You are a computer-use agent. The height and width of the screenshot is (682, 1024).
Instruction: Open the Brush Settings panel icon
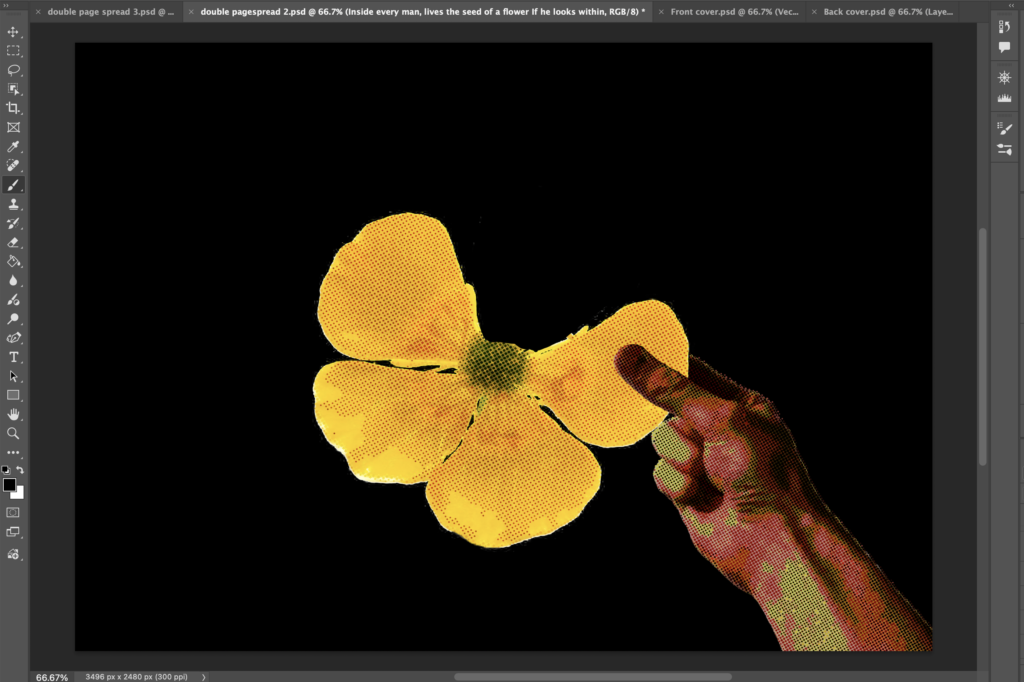point(1005,128)
